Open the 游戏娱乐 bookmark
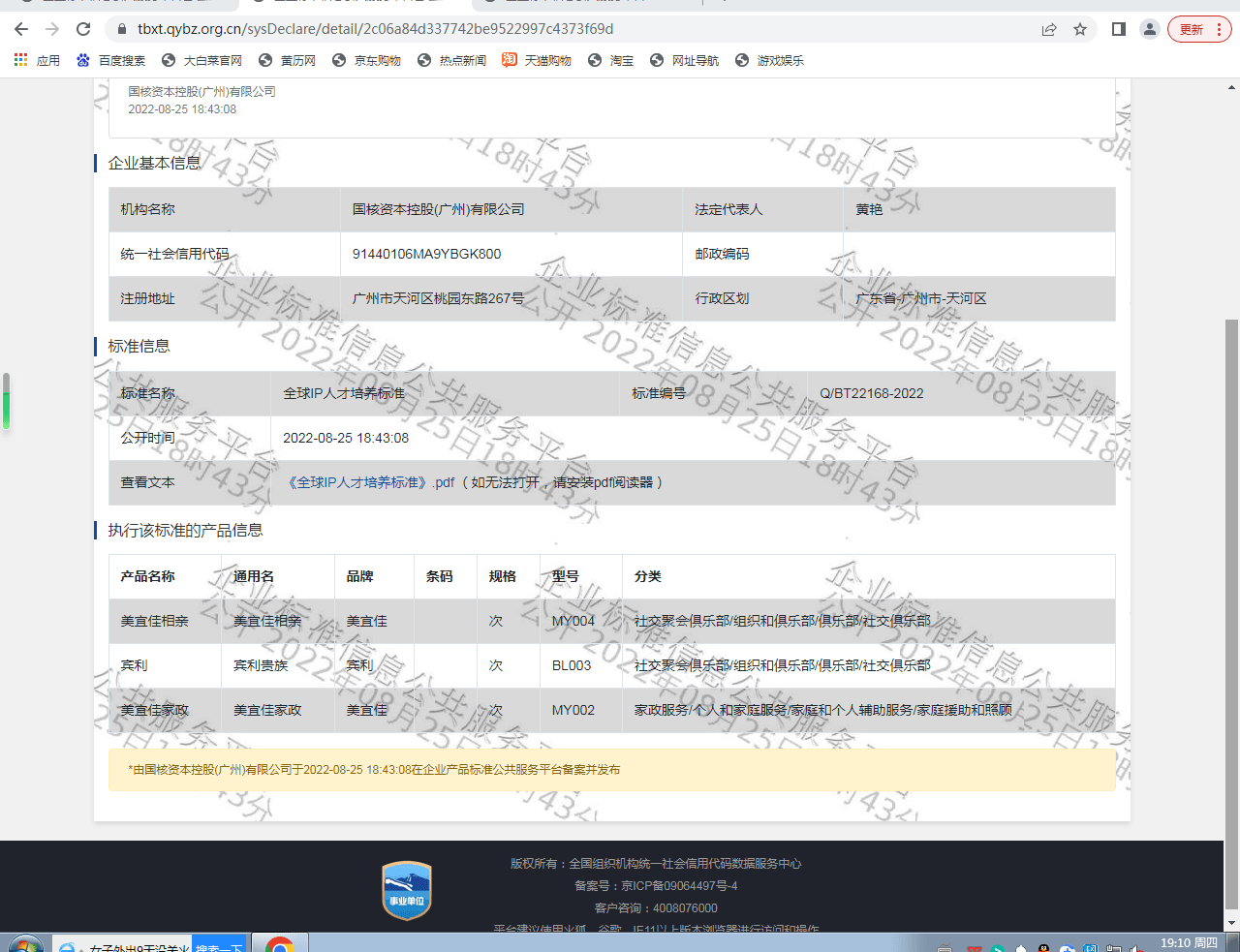 click(x=769, y=60)
